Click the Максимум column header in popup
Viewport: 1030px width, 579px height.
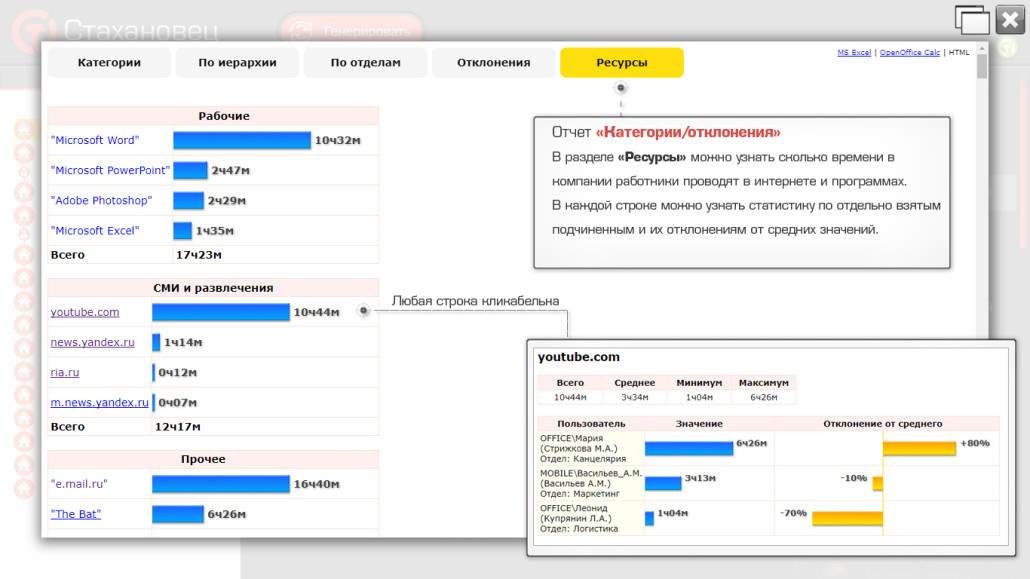coord(763,382)
